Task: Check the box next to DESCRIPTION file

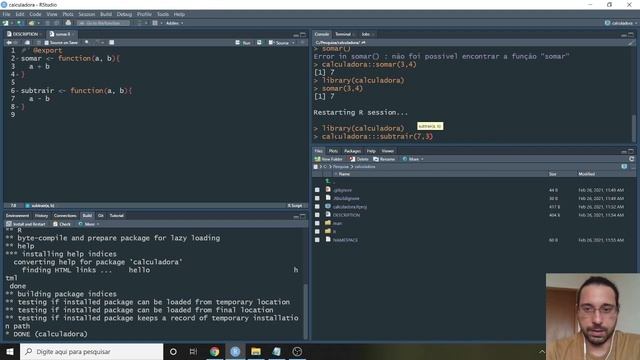Action: (x=317, y=215)
